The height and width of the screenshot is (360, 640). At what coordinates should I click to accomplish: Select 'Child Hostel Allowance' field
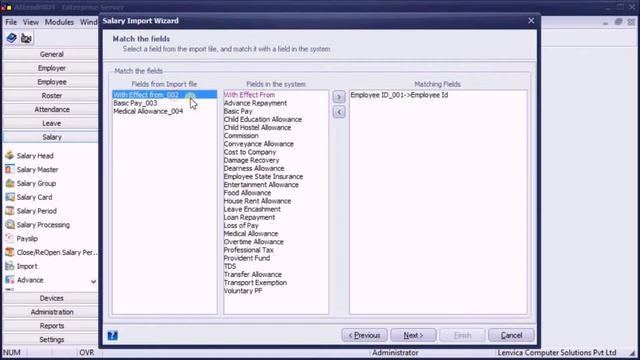pyautogui.click(x=257, y=127)
